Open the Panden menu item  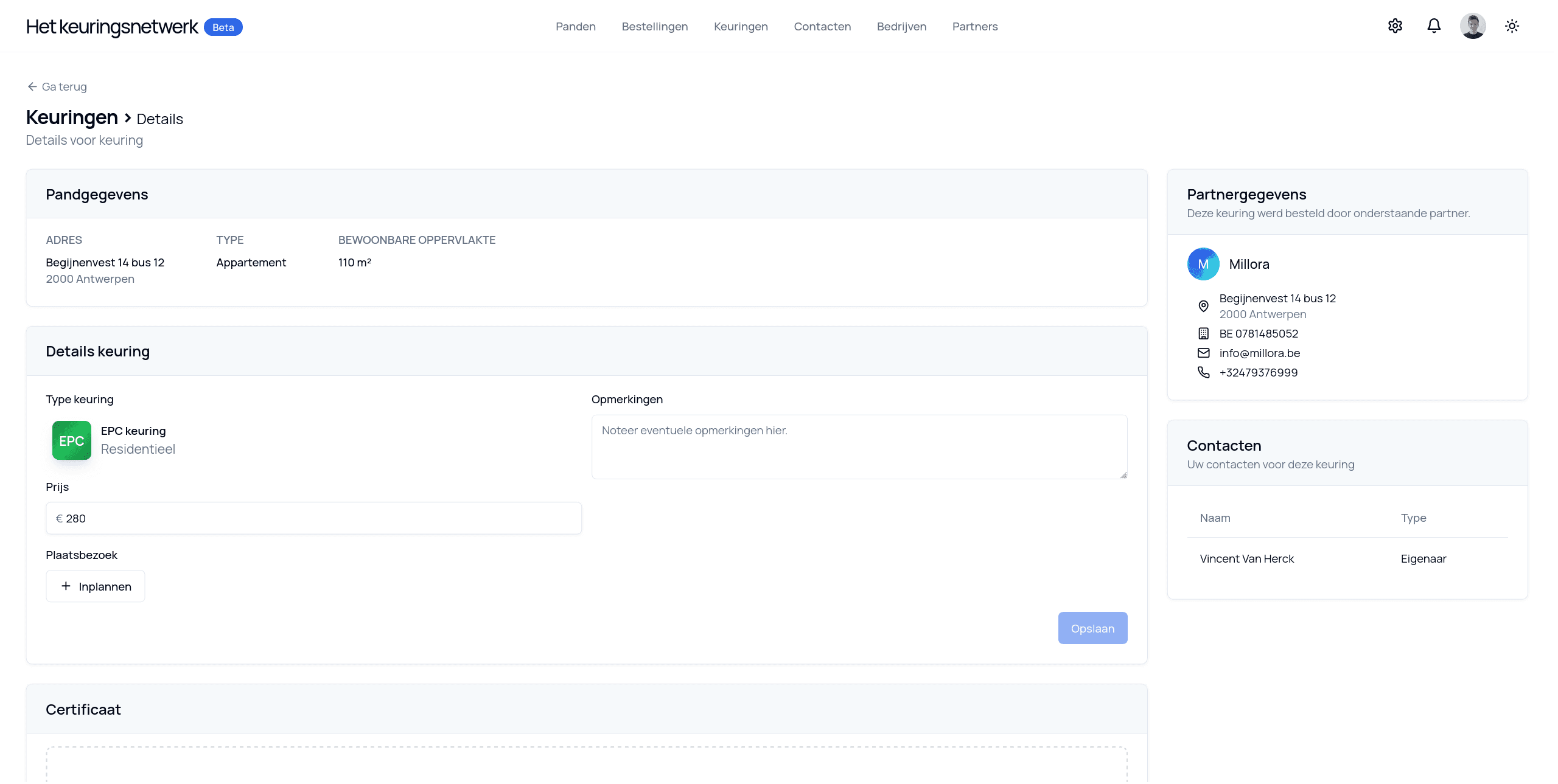point(575,26)
